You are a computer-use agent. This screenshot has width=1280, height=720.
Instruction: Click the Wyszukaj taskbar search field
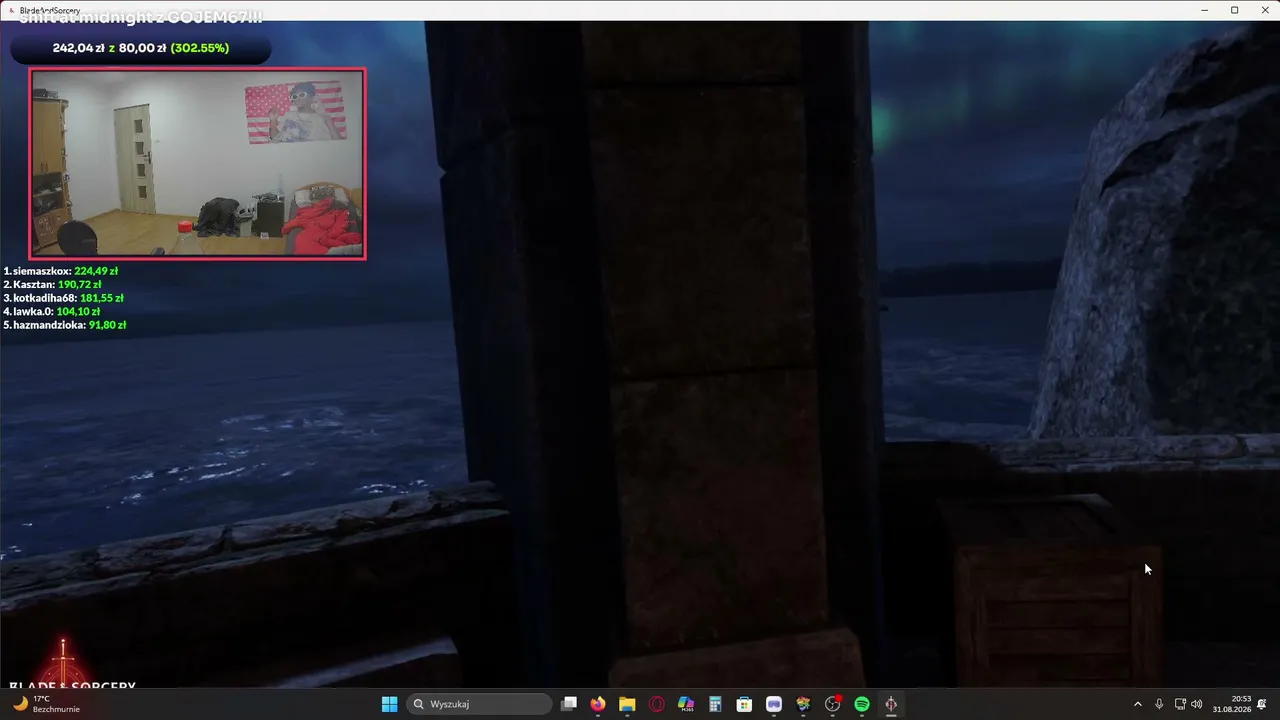[480, 704]
